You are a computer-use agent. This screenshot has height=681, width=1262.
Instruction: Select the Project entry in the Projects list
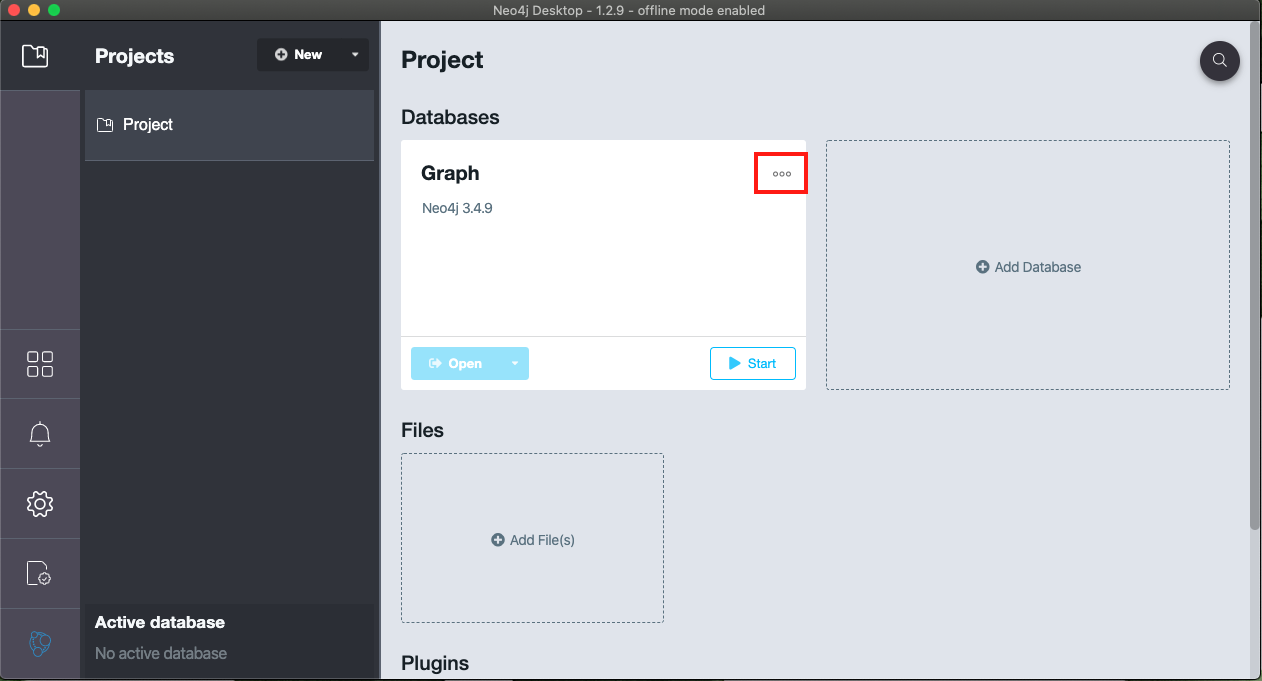[x=229, y=125]
